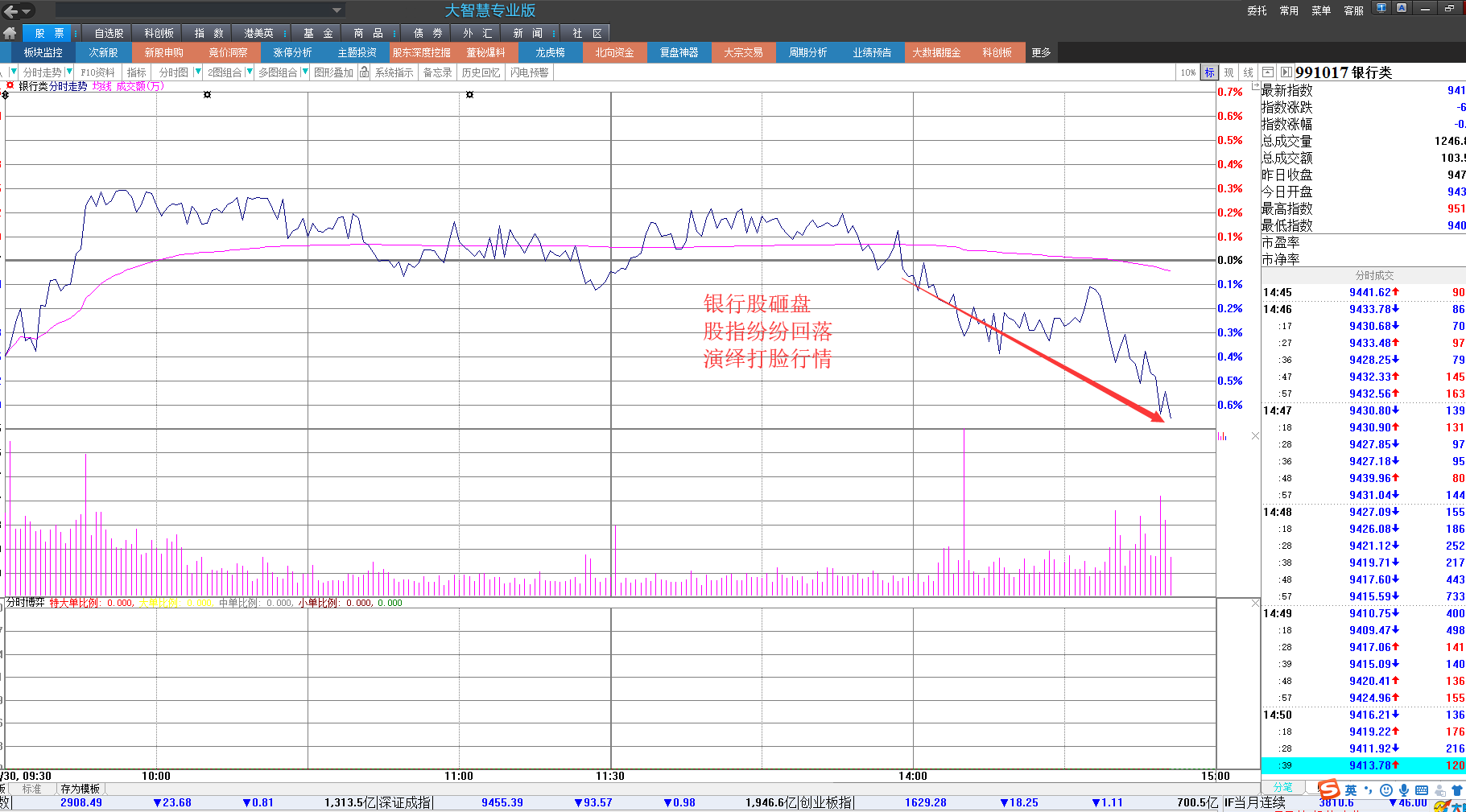Viewport: 1466px width, 812px height.
Task: Close the volume sub-chart panel
Action: [1255, 436]
